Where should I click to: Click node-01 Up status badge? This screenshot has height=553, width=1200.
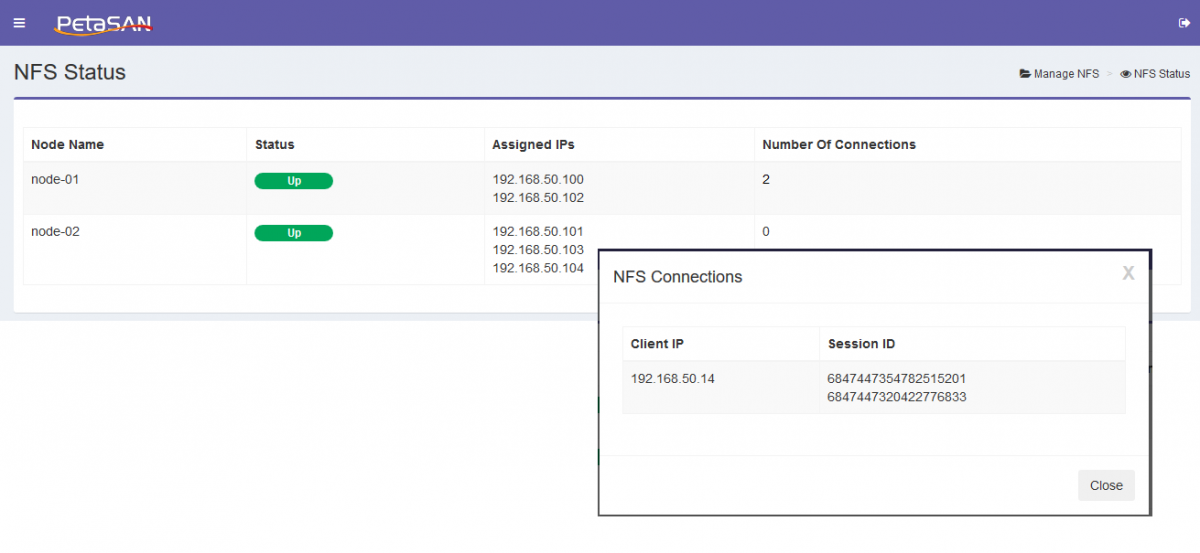[x=294, y=181]
